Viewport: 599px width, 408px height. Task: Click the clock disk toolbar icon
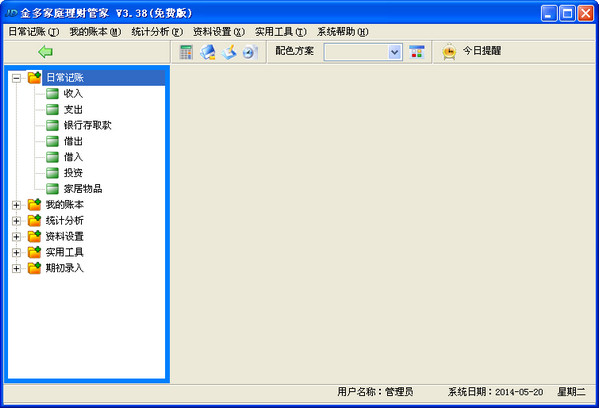tap(250, 52)
